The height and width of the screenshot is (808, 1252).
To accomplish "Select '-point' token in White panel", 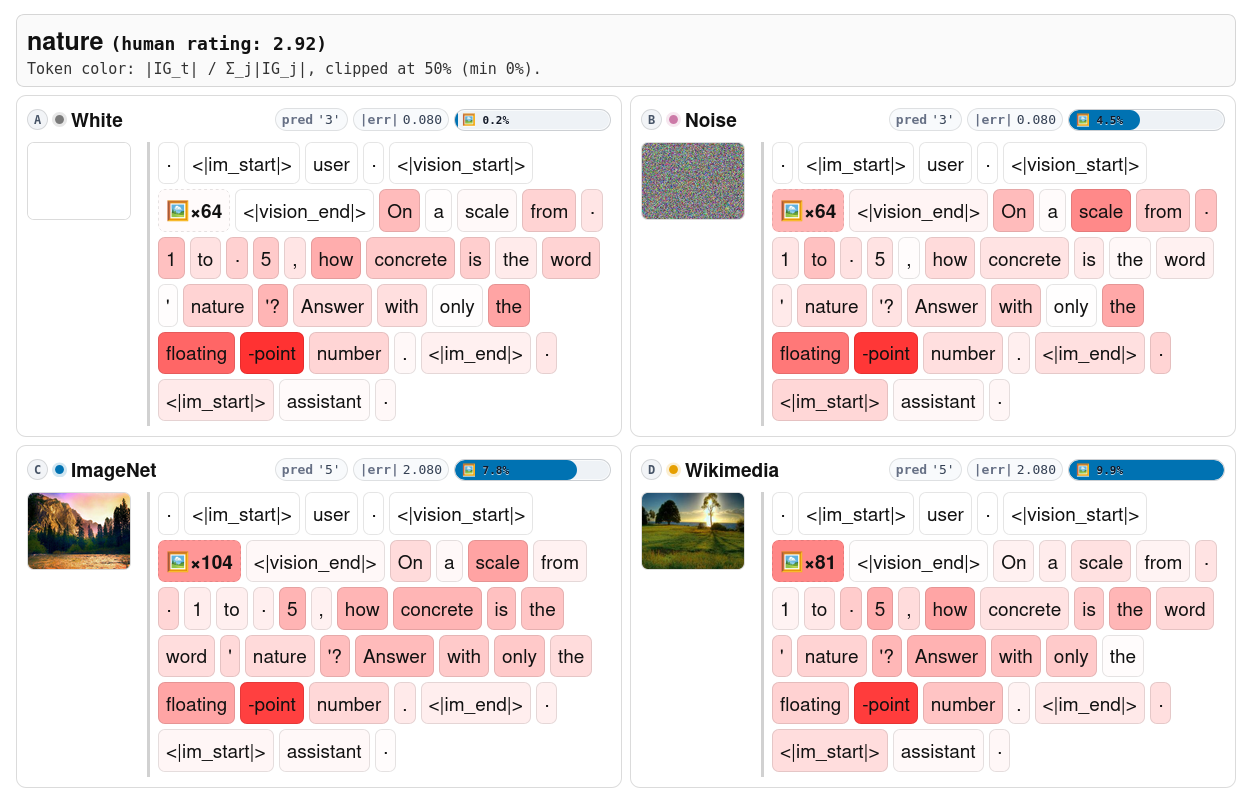I will click(x=272, y=353).
